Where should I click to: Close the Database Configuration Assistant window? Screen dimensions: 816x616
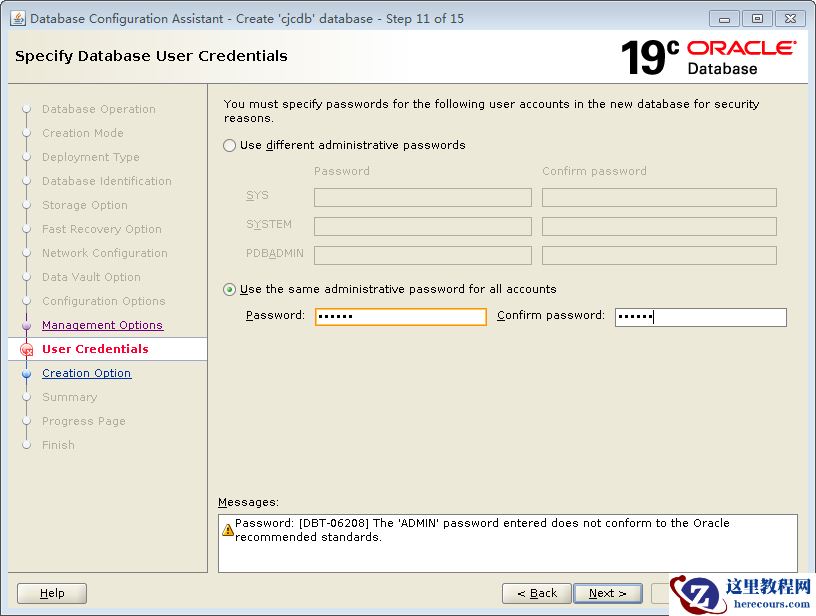[790, 19]
